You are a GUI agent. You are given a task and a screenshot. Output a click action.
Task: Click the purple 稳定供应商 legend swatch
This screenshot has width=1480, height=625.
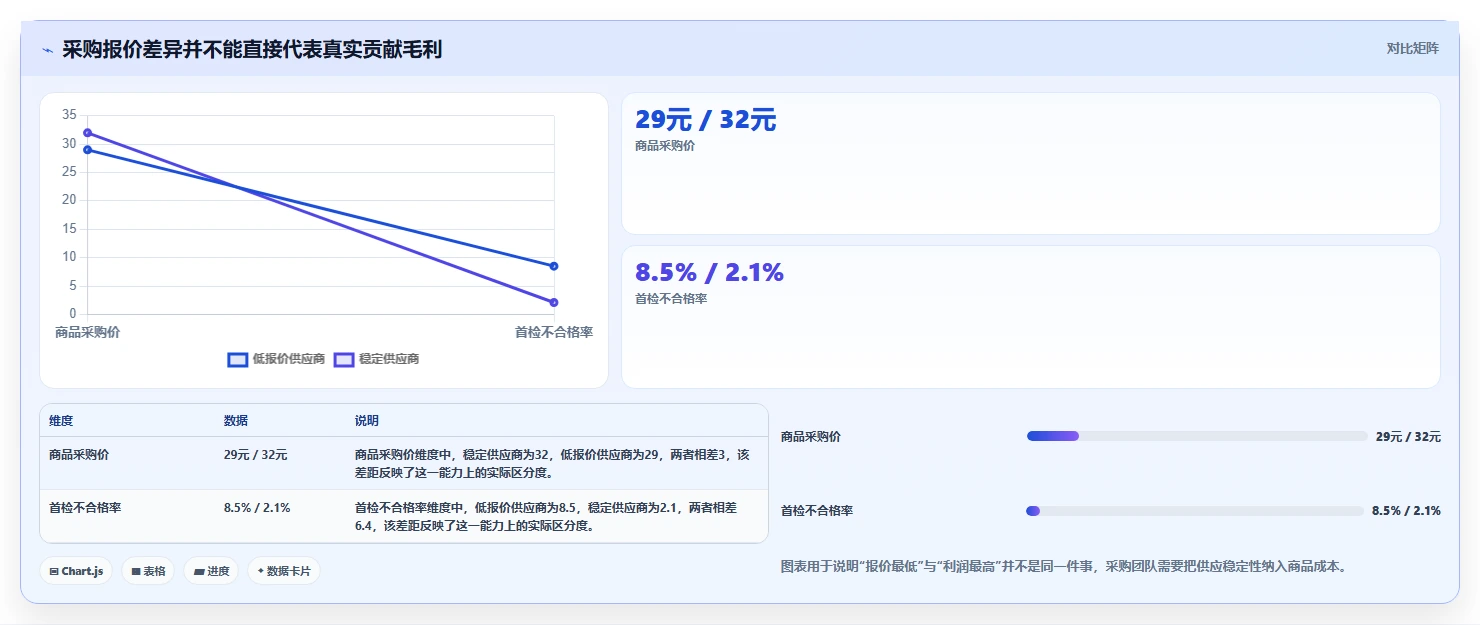[x=344, y=359]
